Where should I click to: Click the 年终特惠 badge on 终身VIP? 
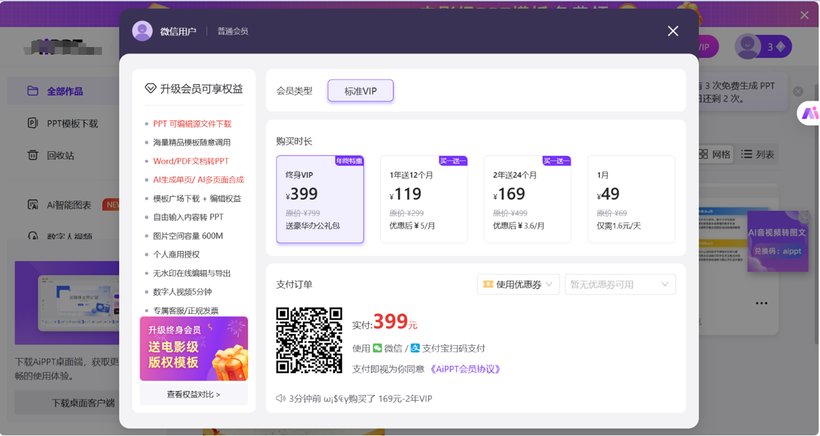pyautogui.click(x=349, y=160)
